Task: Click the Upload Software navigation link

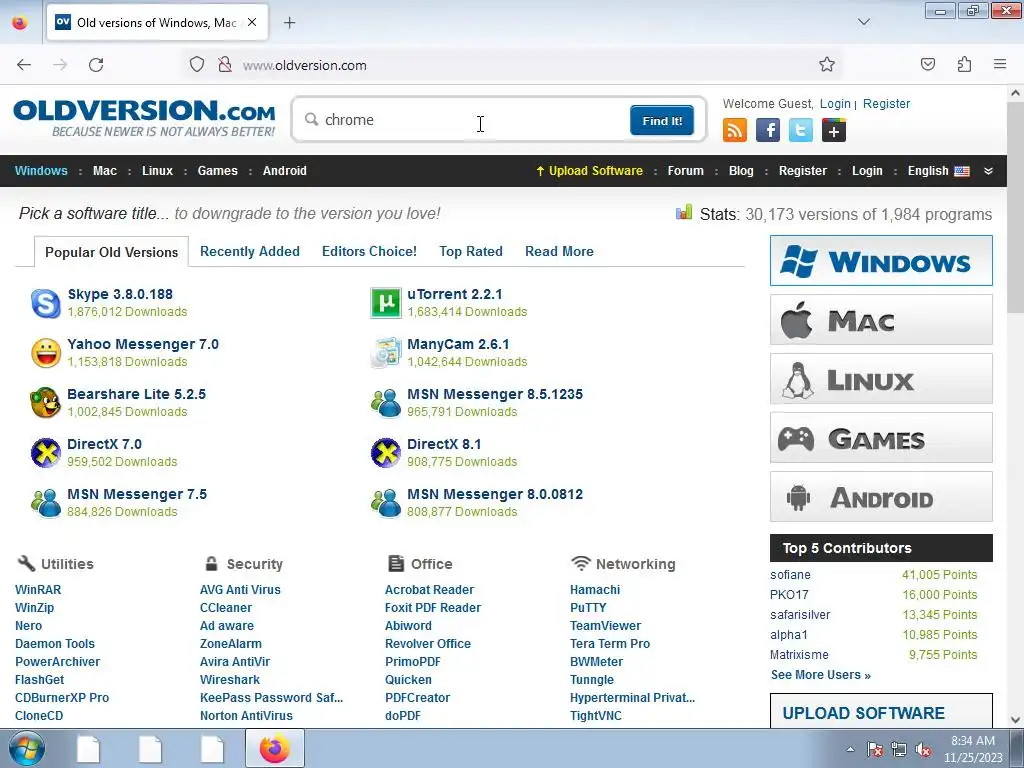Action: (589, 171)
